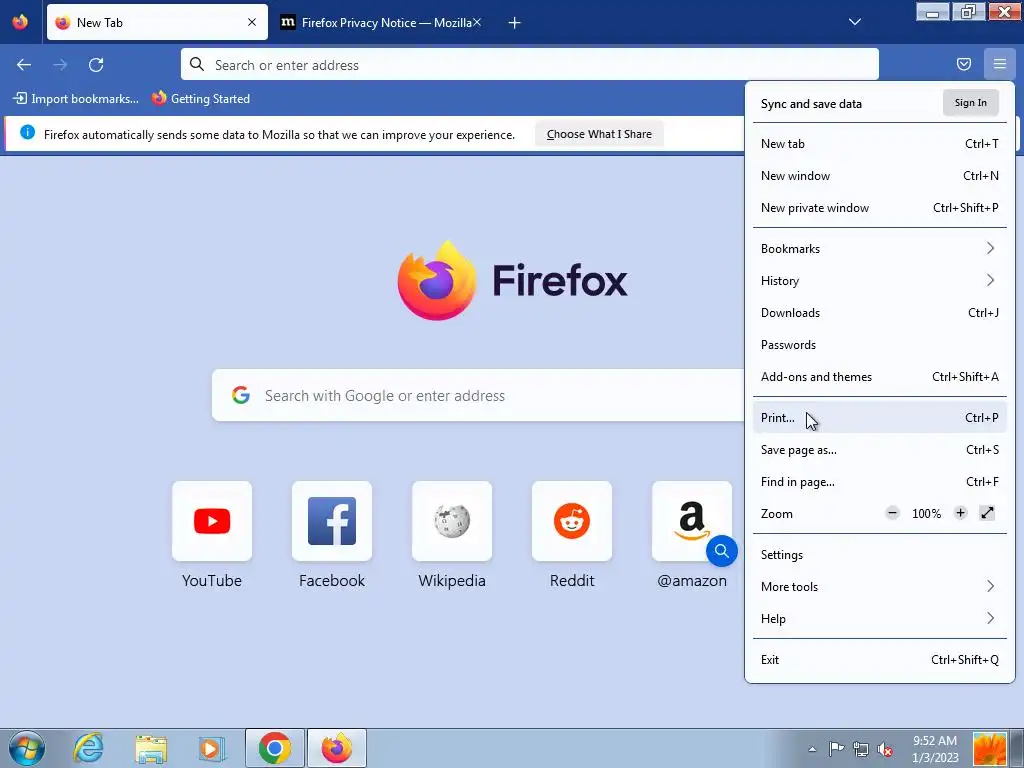The width and height of the screenshot is (1024, 768).
Task: Open the Save to Pocket icon
Action: [963, 64]
